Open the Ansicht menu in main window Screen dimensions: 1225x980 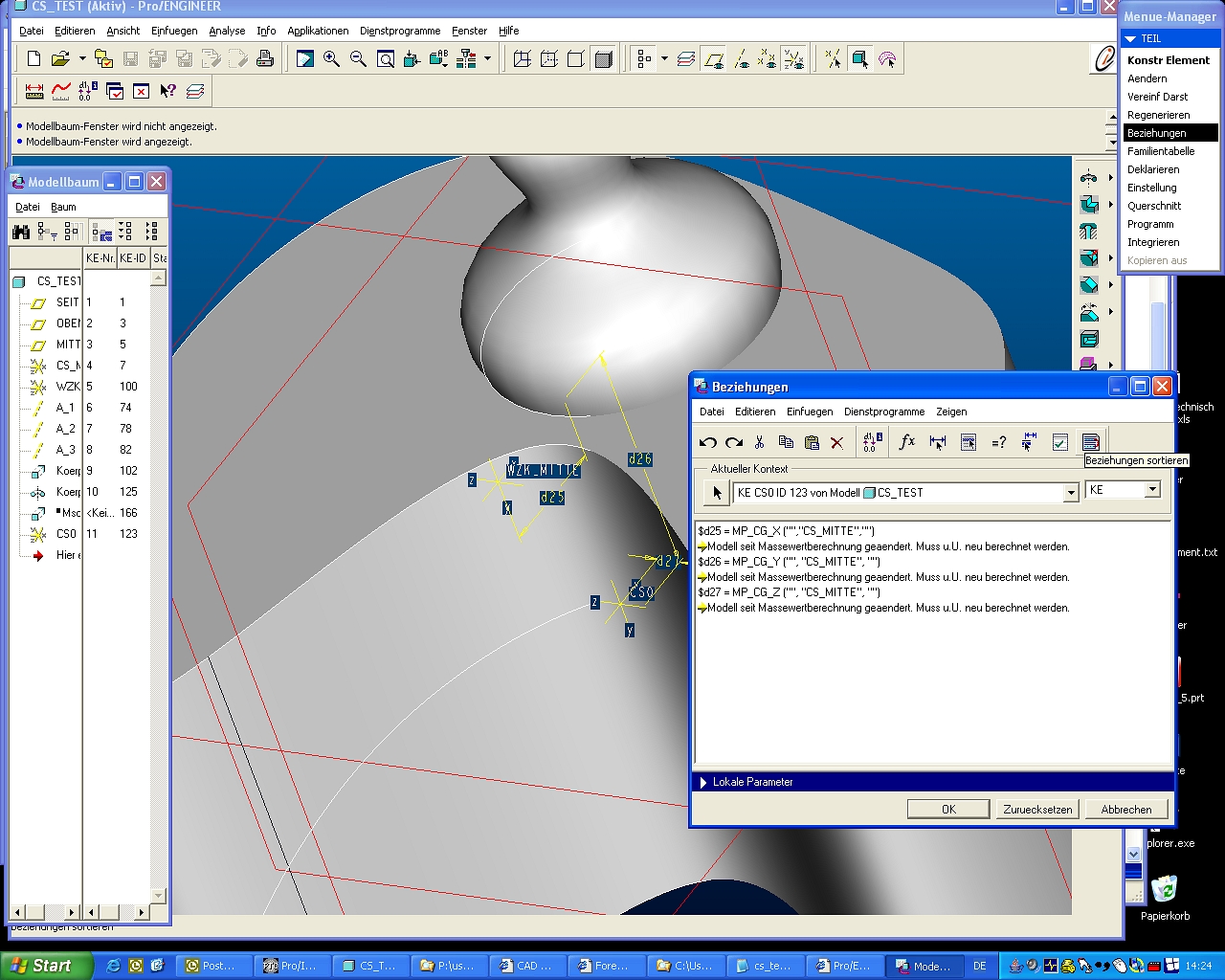point(123,31)
